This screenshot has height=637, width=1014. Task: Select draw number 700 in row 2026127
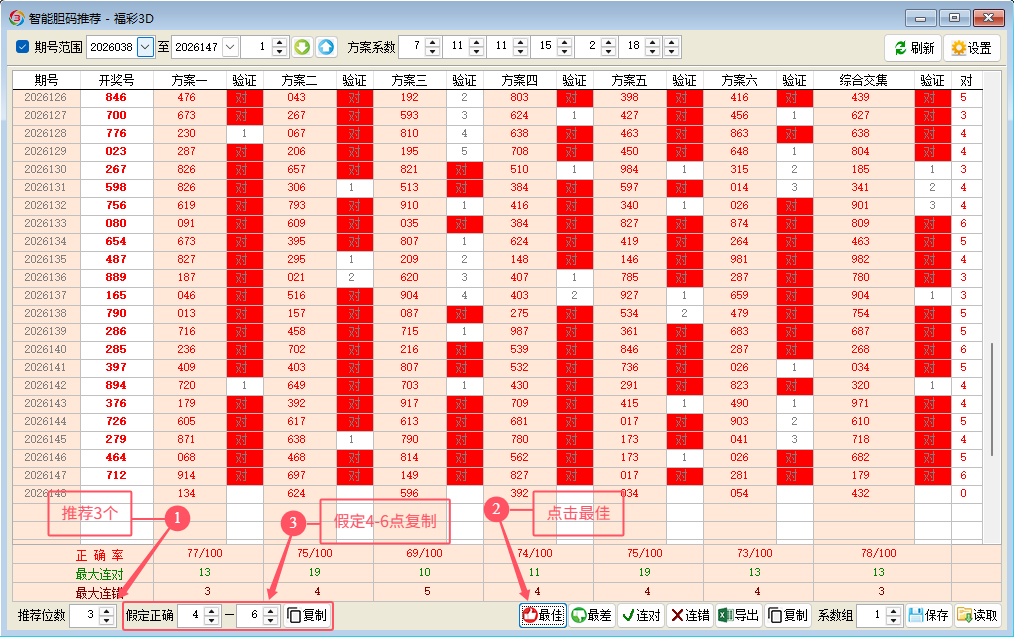coord(116,115)
